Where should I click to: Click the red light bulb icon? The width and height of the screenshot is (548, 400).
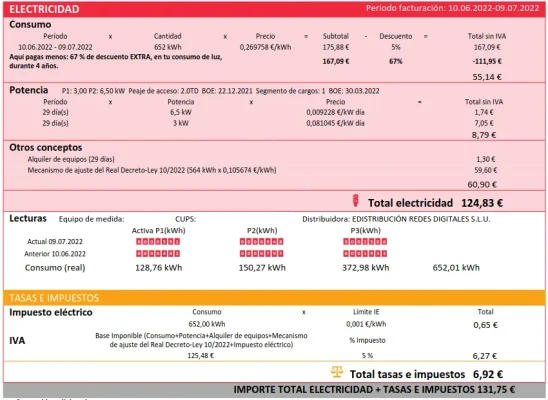click(x=356, y=201)
